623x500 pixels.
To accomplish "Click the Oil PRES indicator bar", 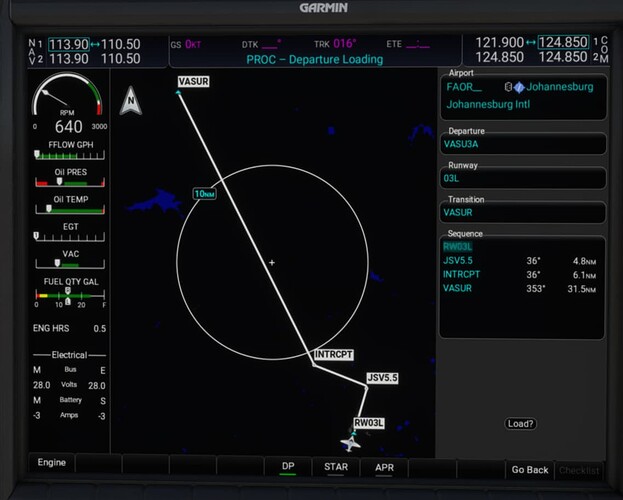I will tap(70, 182).
